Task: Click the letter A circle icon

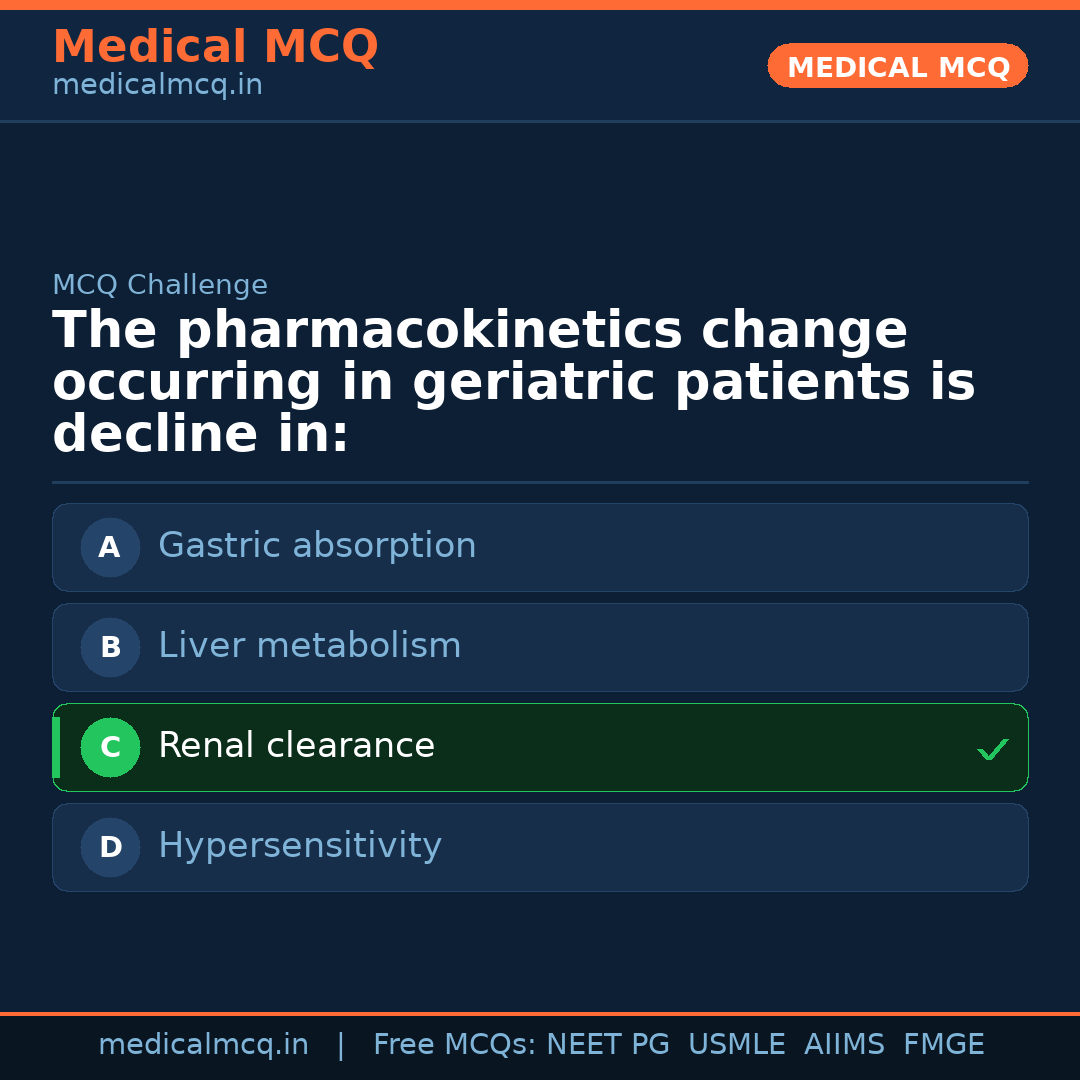Action: pyautogui.click(x=110, y=547)
